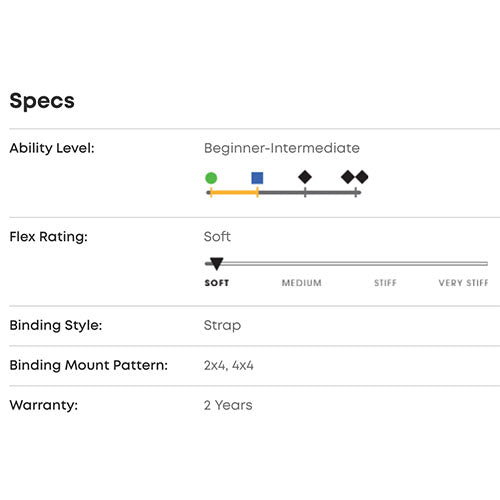Click the 2 Years warranty value

click(228, 405)
